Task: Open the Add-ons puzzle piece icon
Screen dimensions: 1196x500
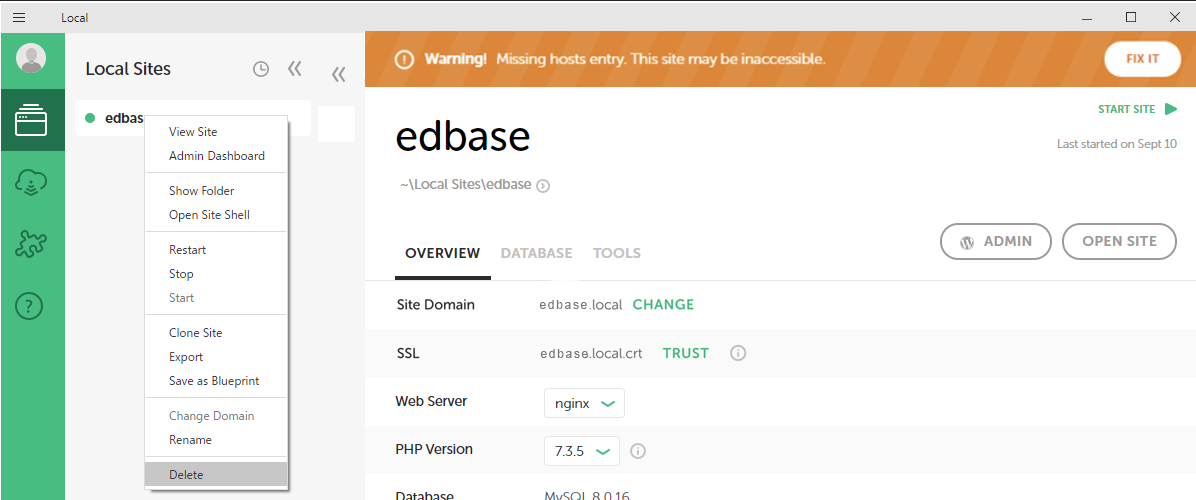Action: 31,244
